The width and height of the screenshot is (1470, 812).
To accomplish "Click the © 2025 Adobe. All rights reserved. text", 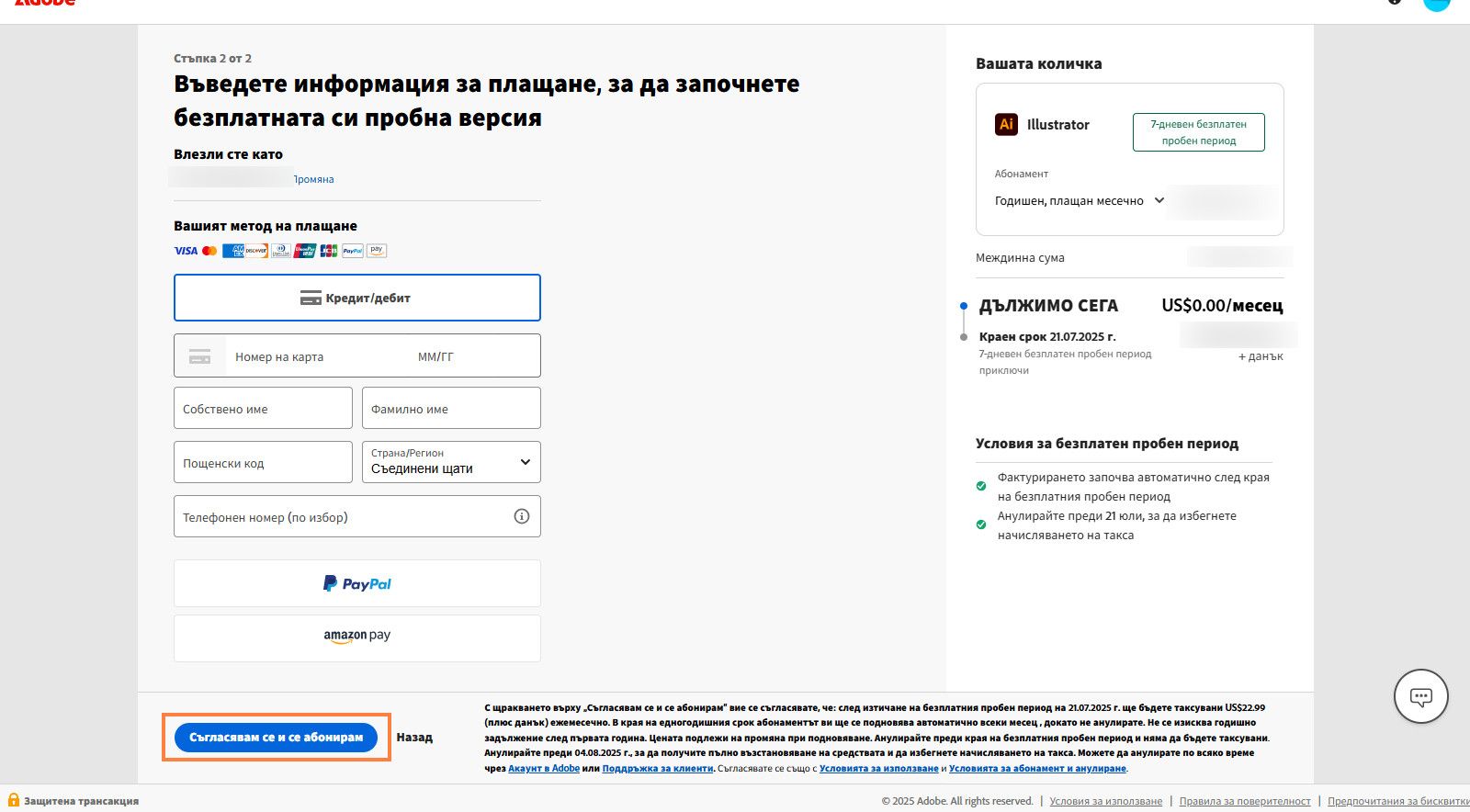I will [x=957, y=801].
